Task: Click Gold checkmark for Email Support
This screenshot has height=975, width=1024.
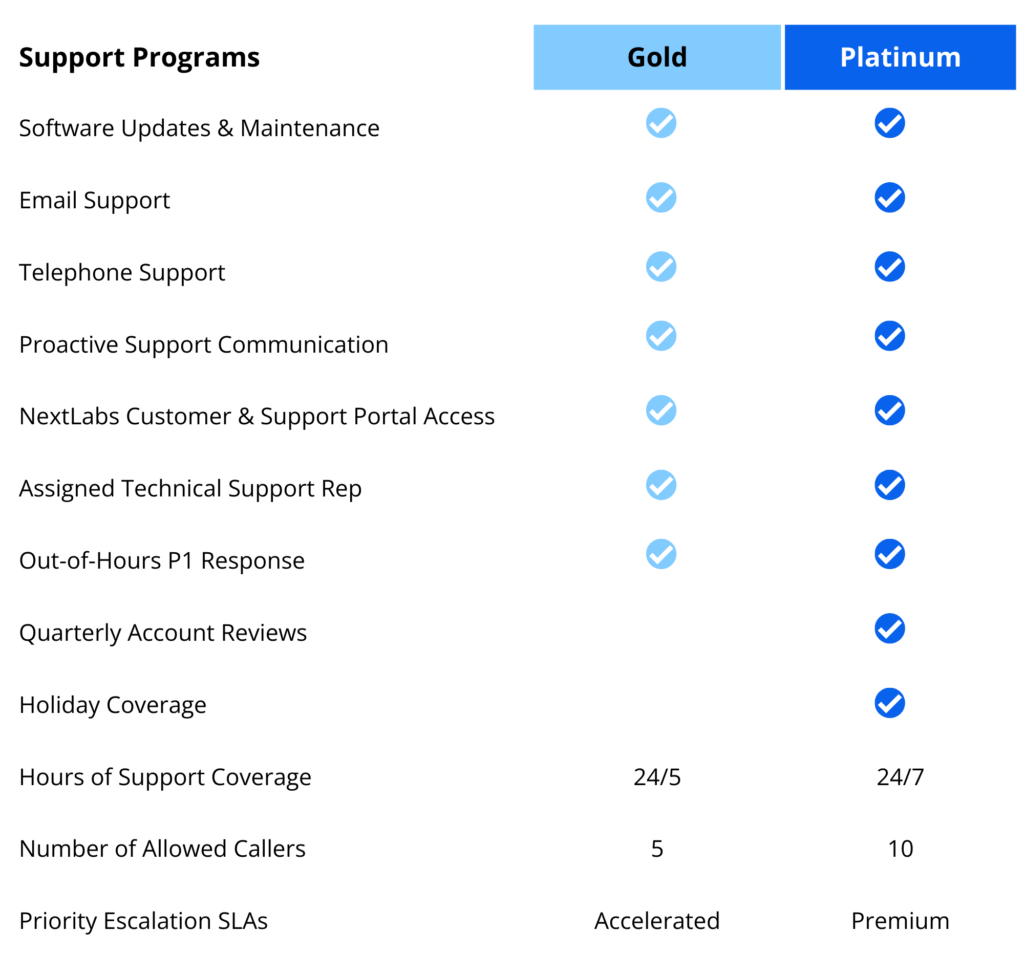Action: (x=661, y=197)
